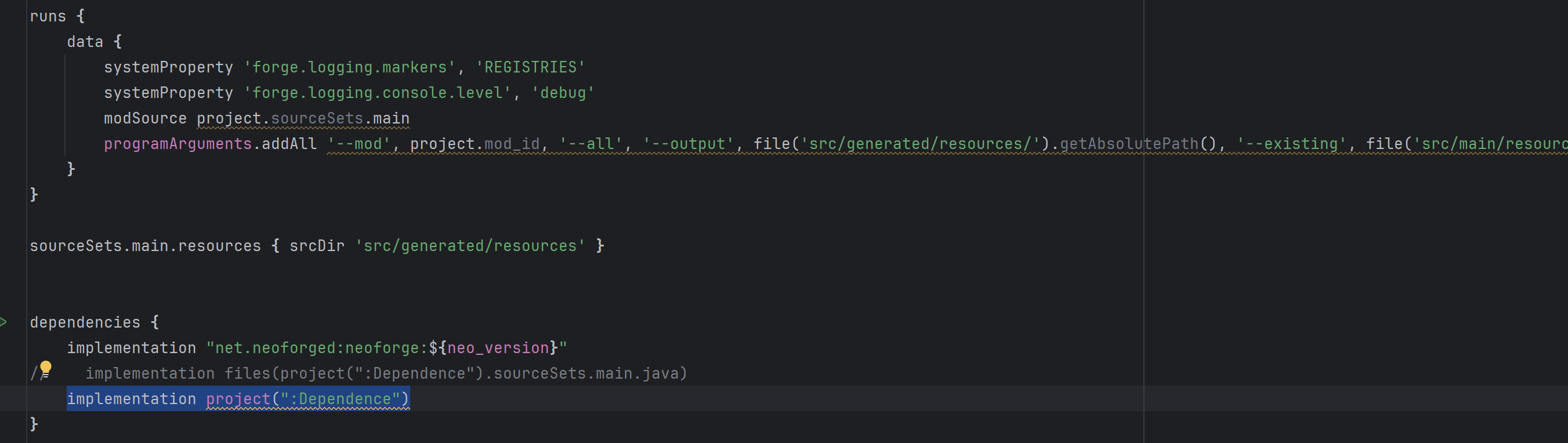Click the 'REGISTRIES' string literal
Screen dimensions: 1568x443
[x=530, y=67]
